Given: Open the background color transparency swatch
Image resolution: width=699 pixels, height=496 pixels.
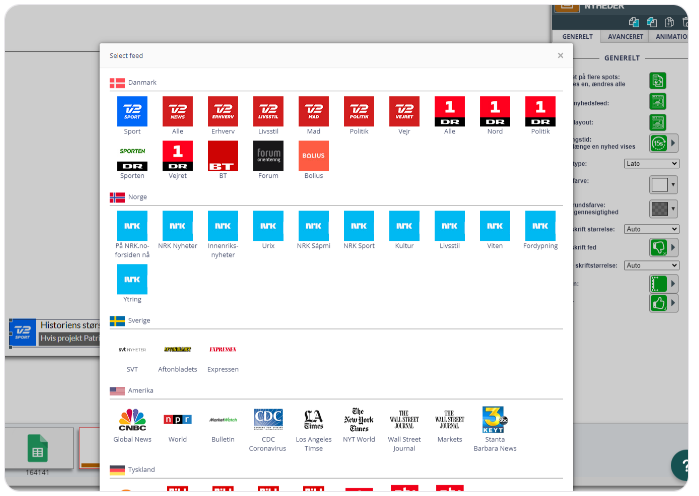Looking at the screenshot, I should point(663,208).
